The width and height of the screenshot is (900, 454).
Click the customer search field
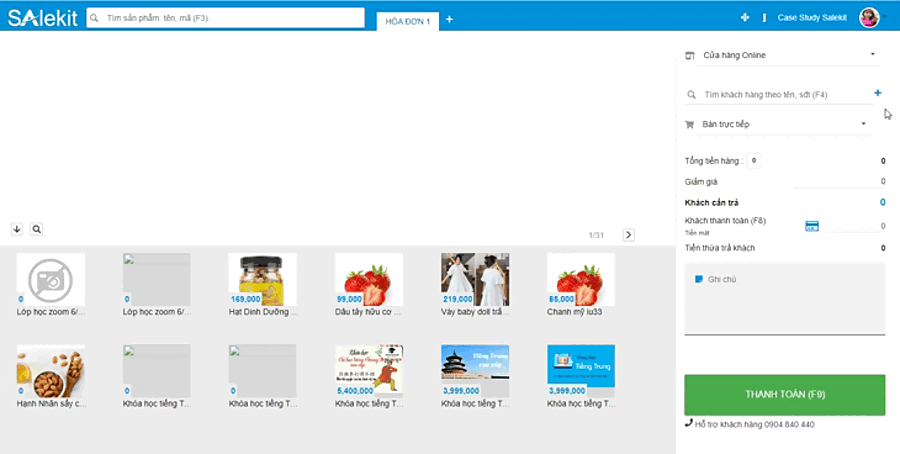point(776,94)
